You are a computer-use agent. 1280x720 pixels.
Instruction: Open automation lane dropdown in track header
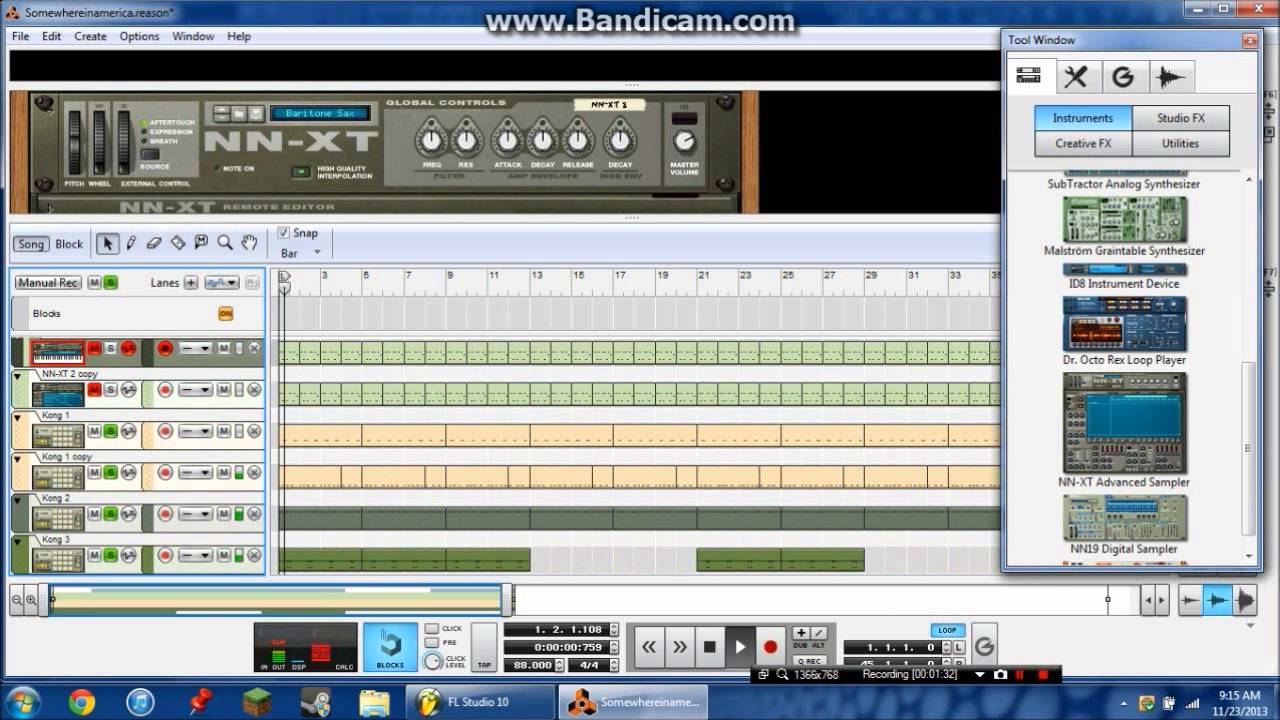pos(221,283)
